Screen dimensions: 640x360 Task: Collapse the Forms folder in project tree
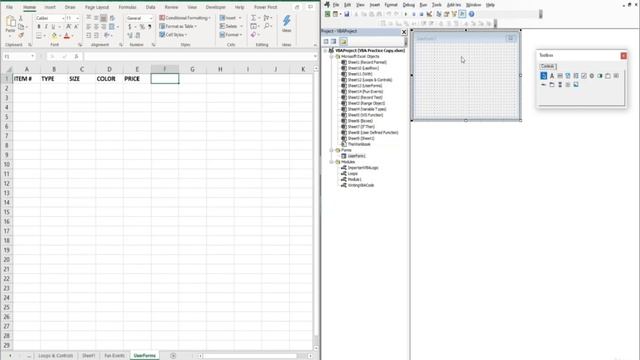coord(331,150)
